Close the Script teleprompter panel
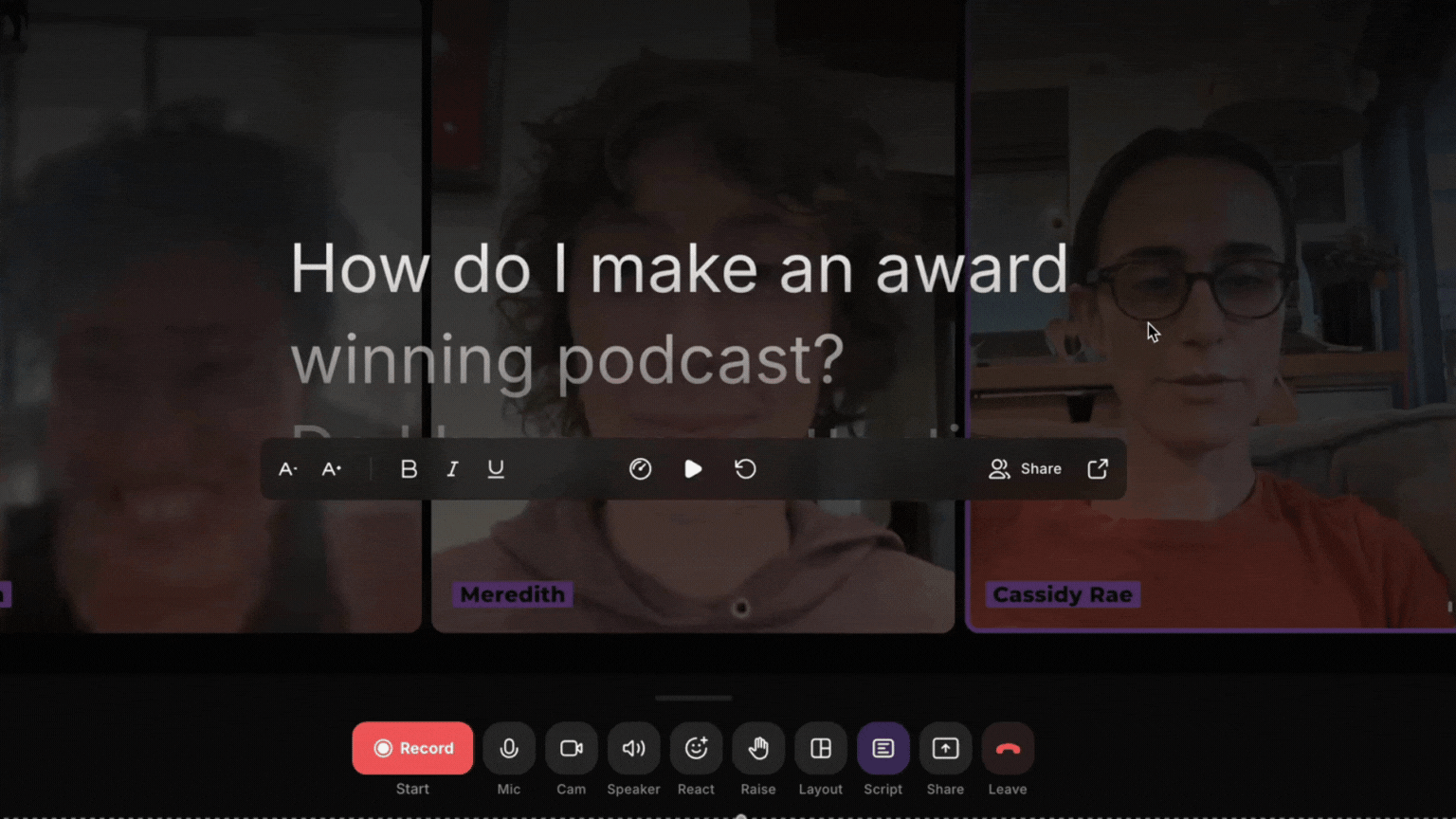 883,748
